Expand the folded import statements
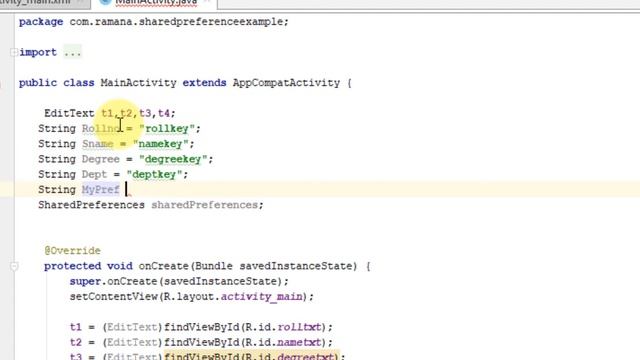640x360 pixels. [x=14, y=52]
